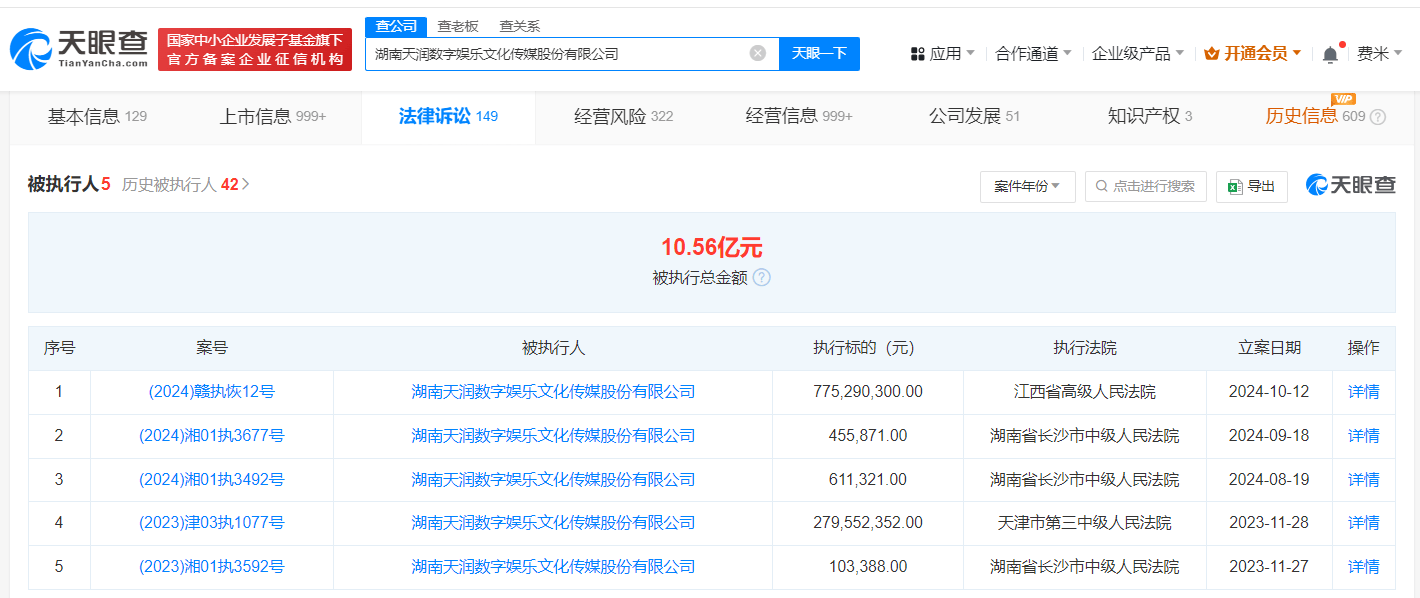Click the 点击进行搜索 search field
This screenshot has width=1420, height=598.
[x=1146, y=186]
